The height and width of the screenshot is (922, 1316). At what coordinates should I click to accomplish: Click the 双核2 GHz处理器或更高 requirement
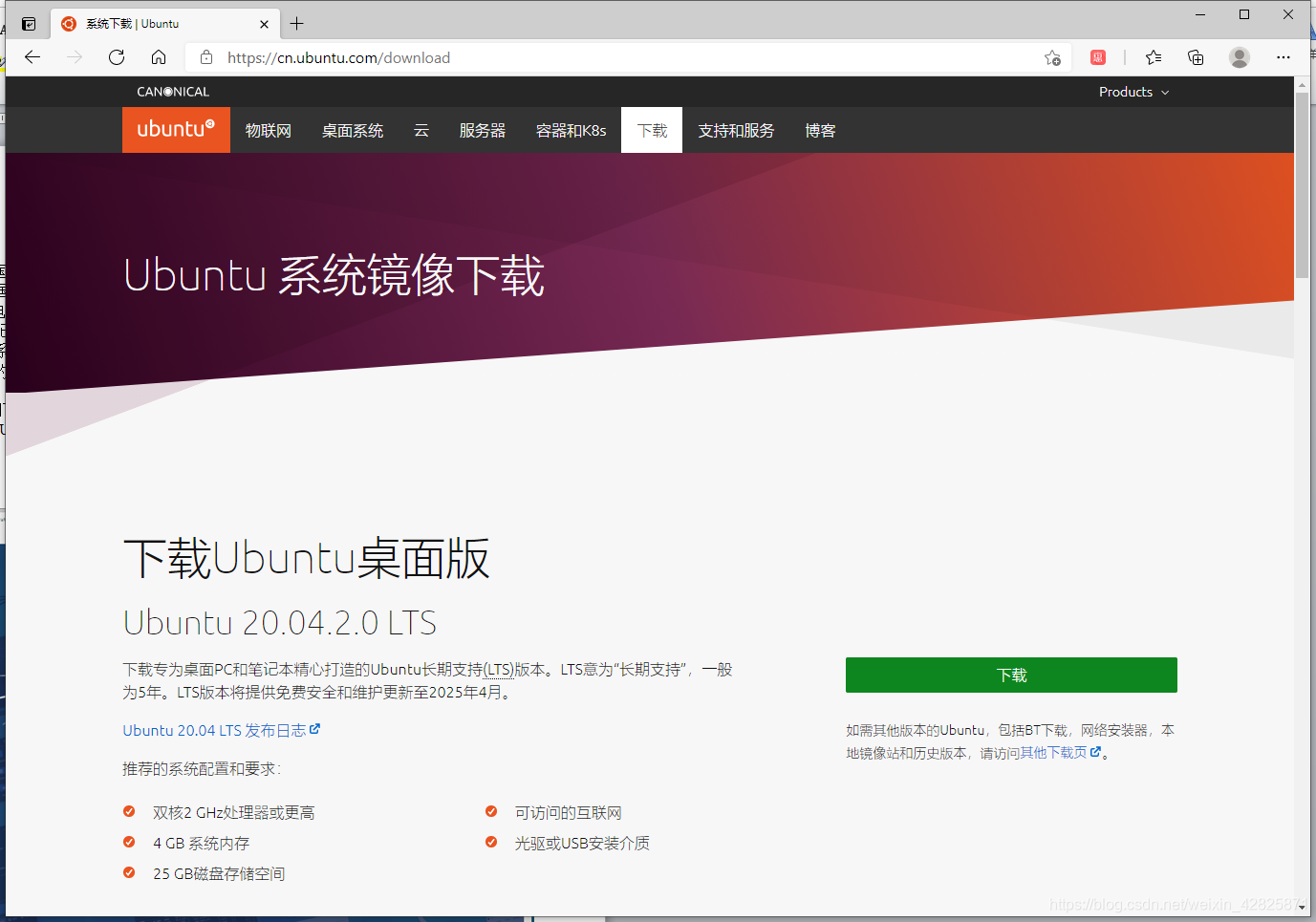[x=233, y=812]
